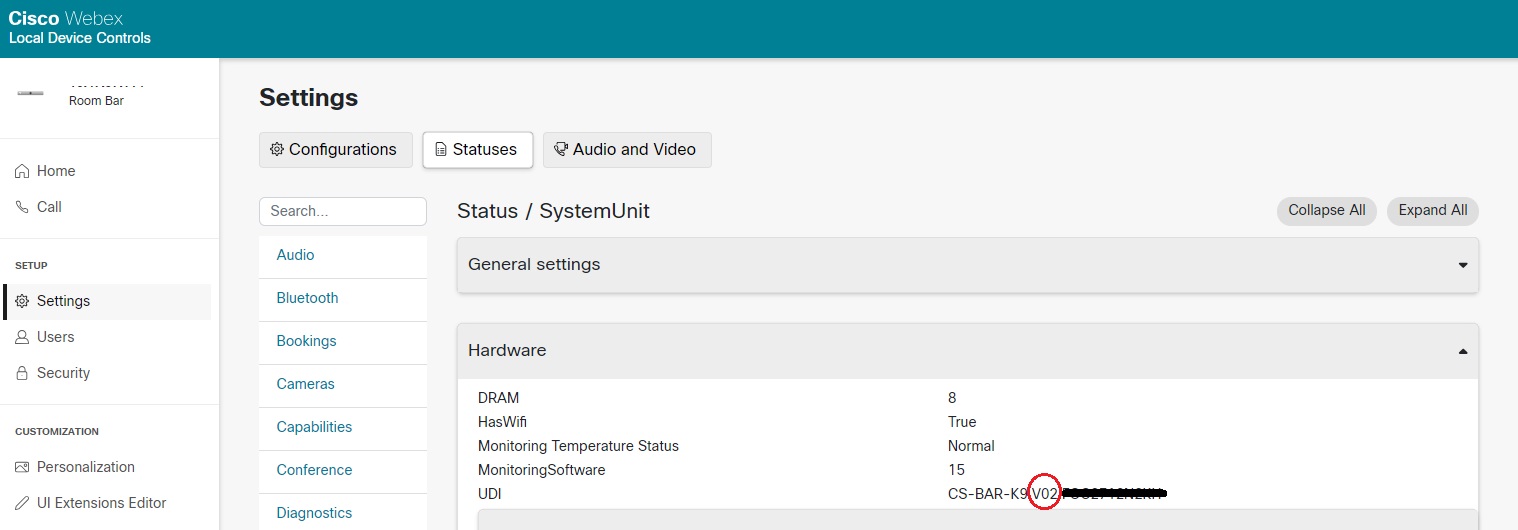Expand the General settings section

click(x=1462, y=265)
